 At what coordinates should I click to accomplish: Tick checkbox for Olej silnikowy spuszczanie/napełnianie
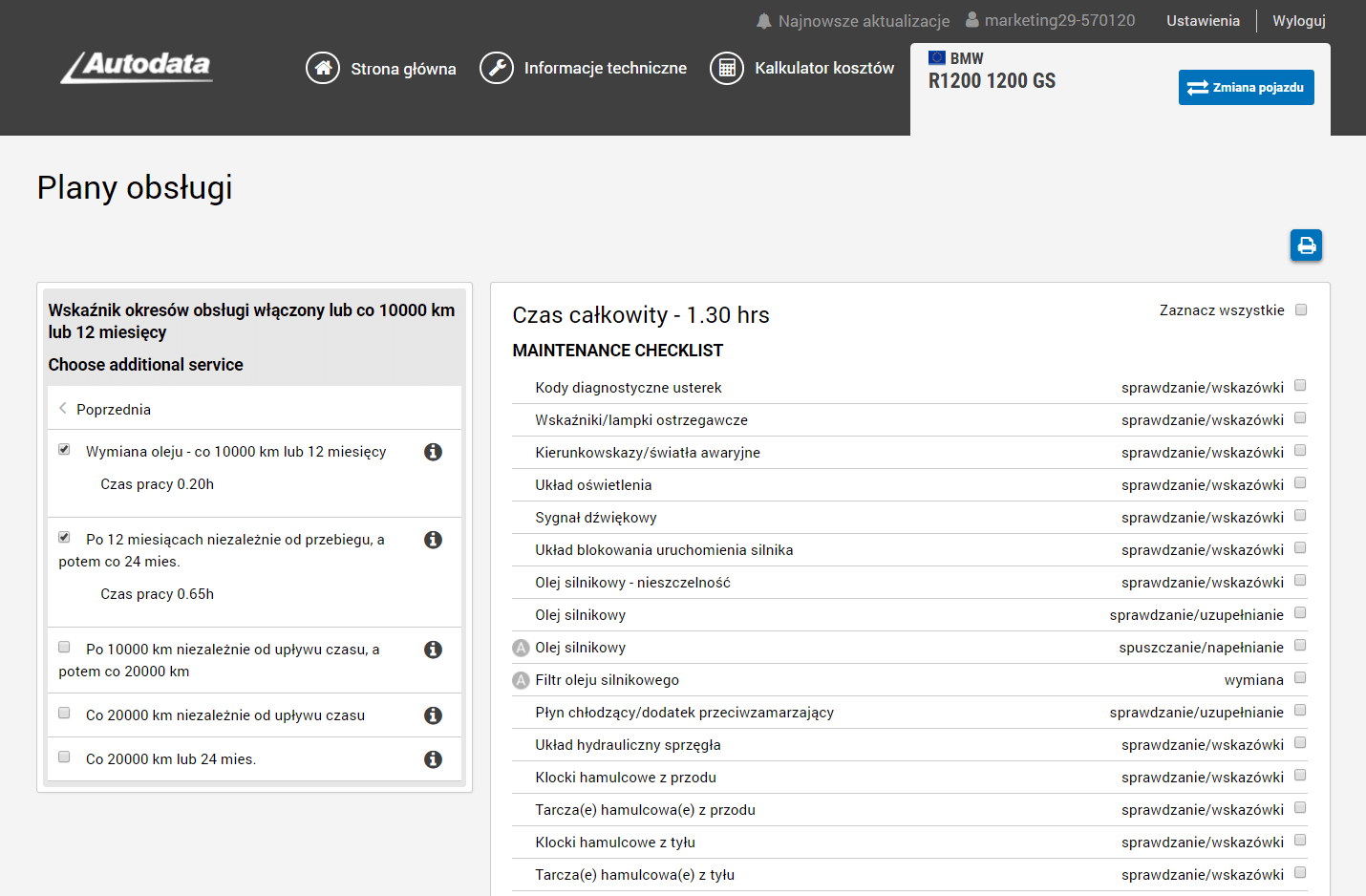[1300, 646]
